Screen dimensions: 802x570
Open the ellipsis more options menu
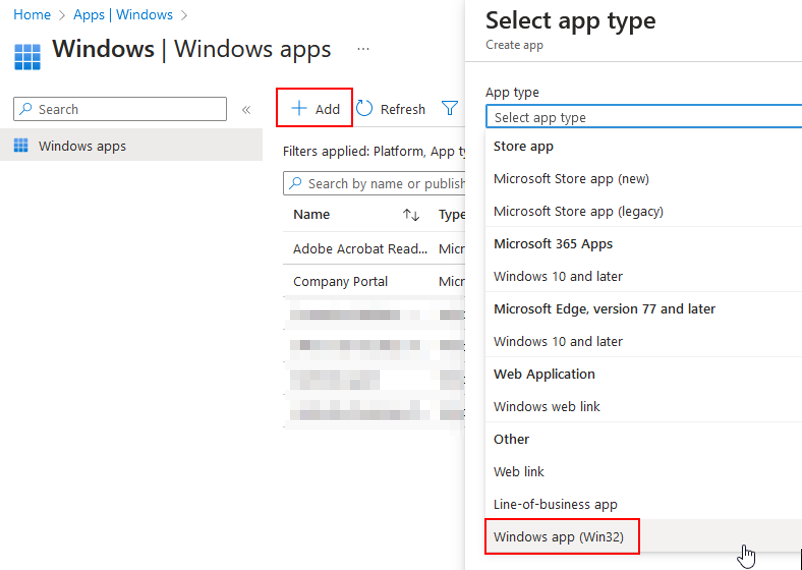pyautogui.click(x=363, y=49)
